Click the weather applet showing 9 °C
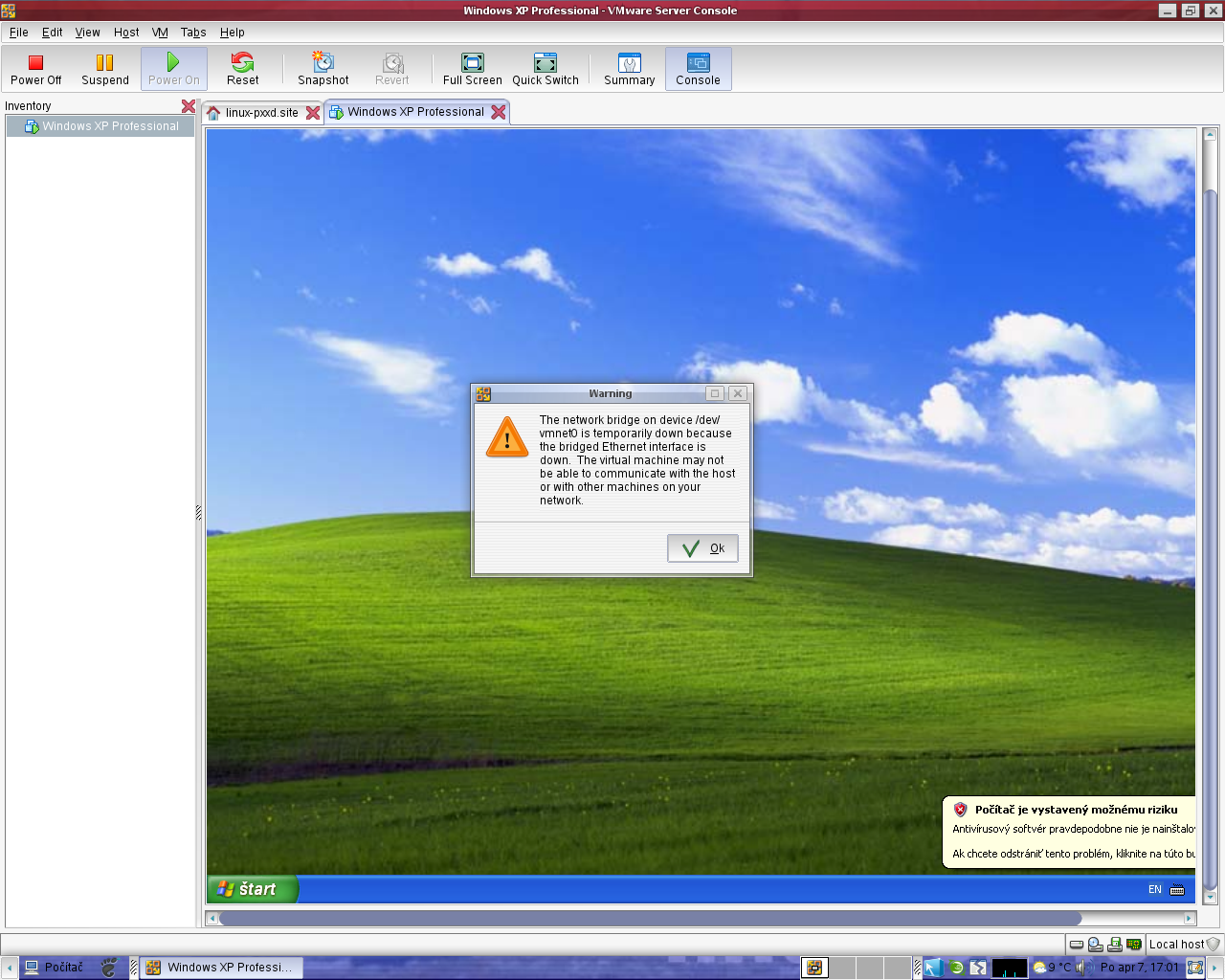Image resolution: width=1225 pixels, height=980 pixels. point(1053,968)
